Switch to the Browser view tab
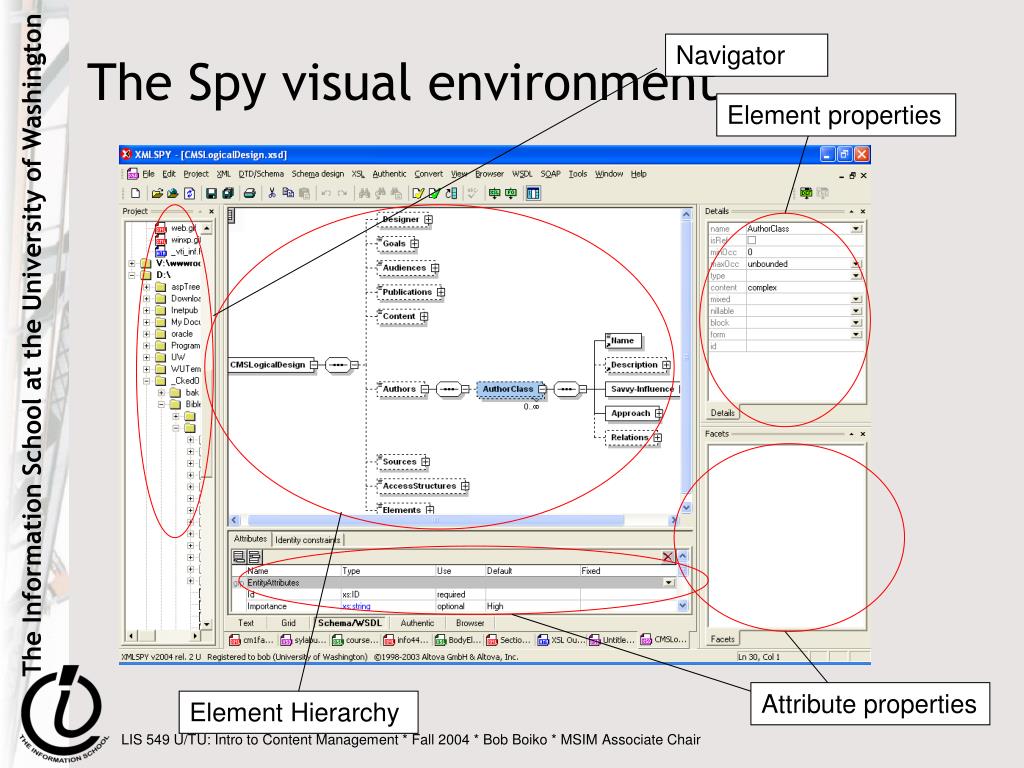This screenshot has height=768, width=1024. click(470, 623)
